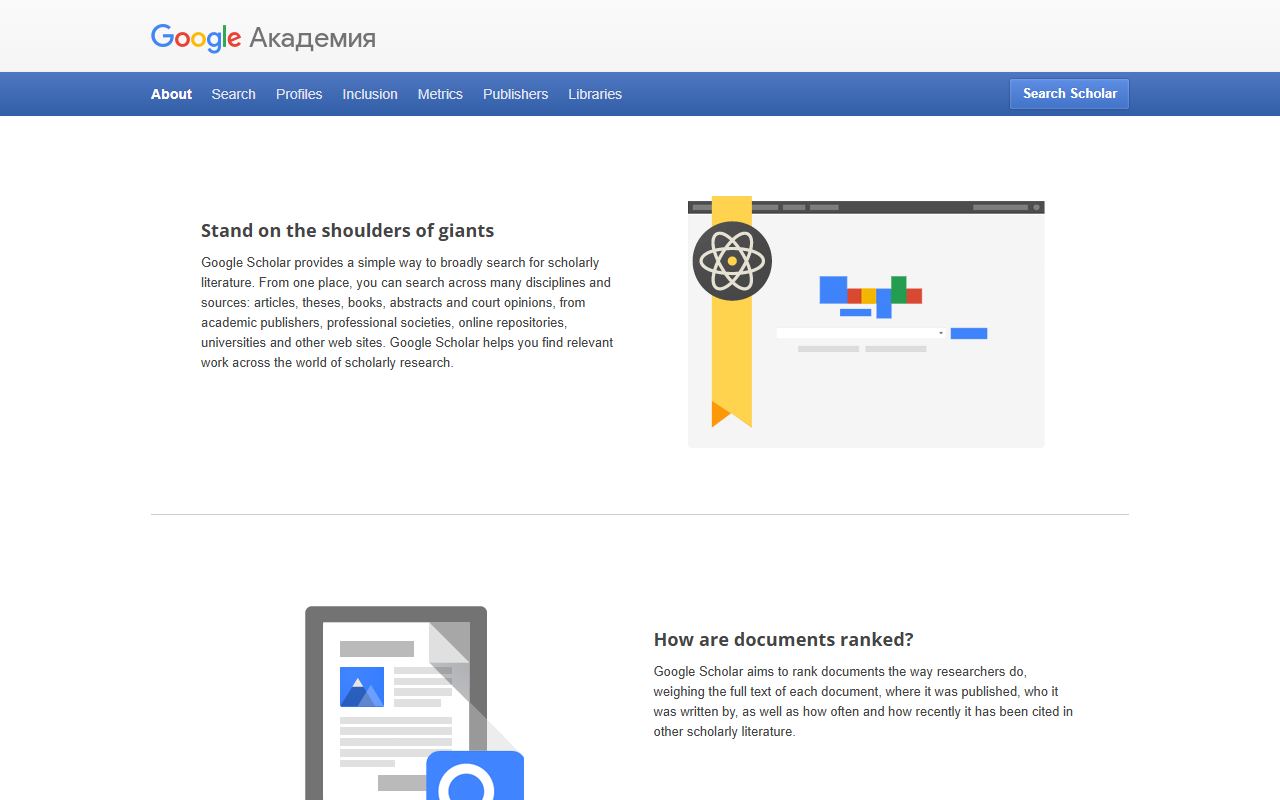Open the Profiles tab

tap(299, 94)
